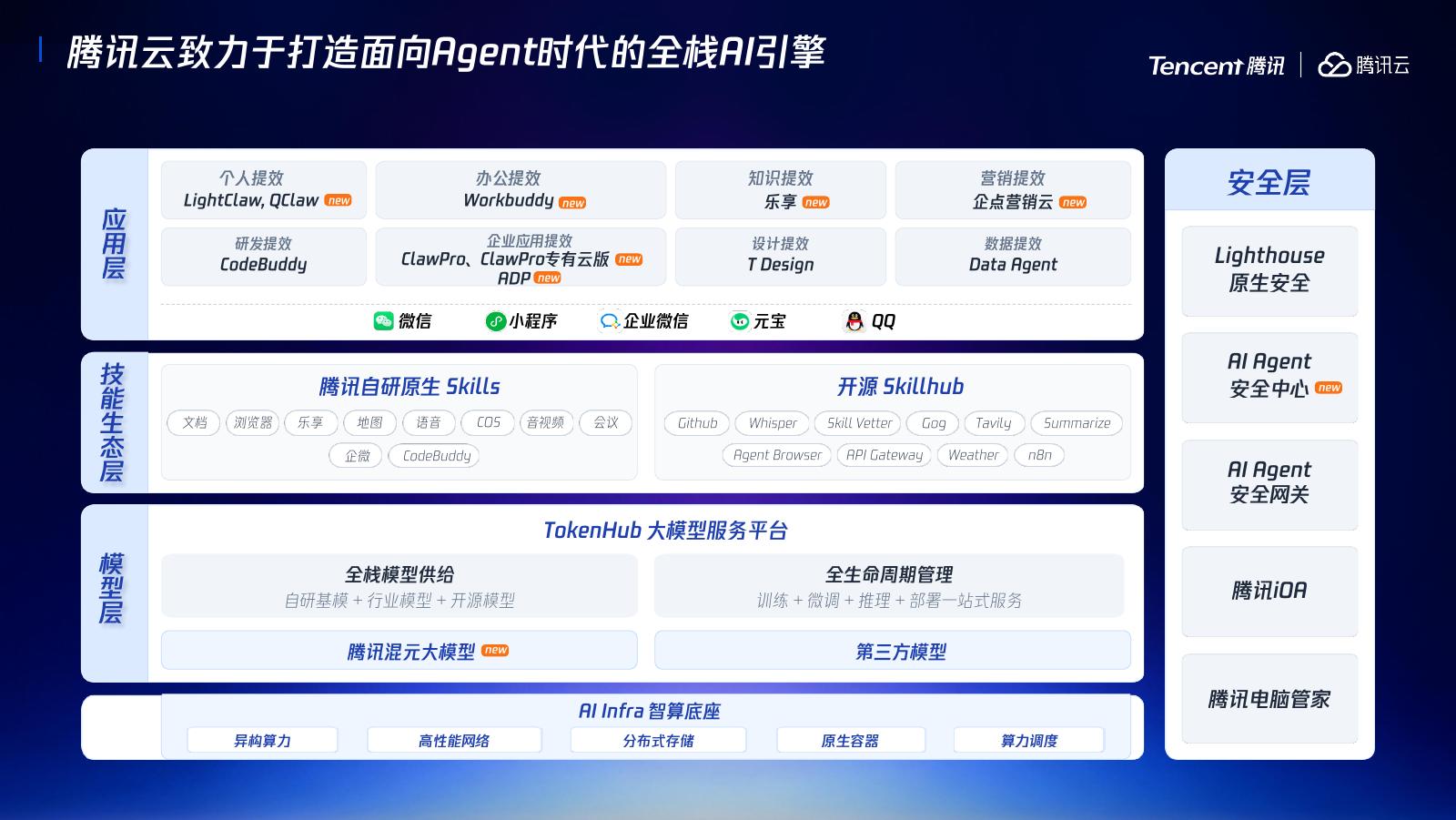
Task: Select the Weather skill pill
Action: tap(973, 454)
